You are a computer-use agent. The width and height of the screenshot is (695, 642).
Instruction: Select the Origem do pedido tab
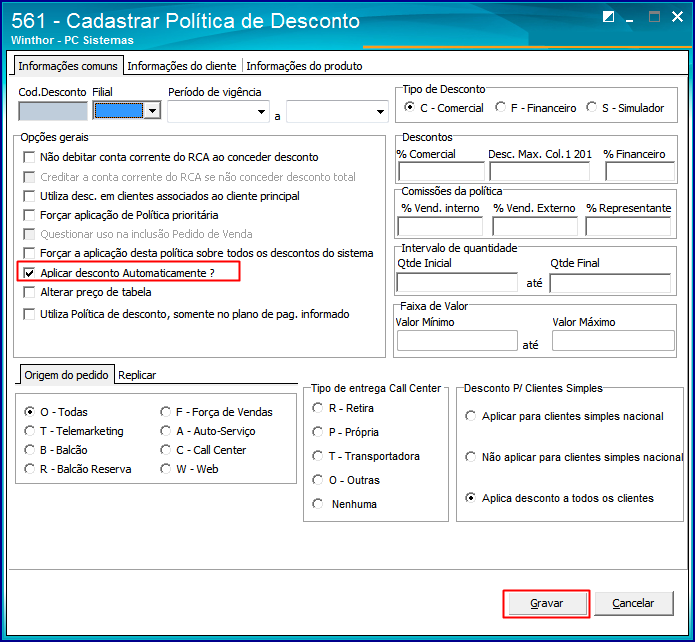[66, 375]
